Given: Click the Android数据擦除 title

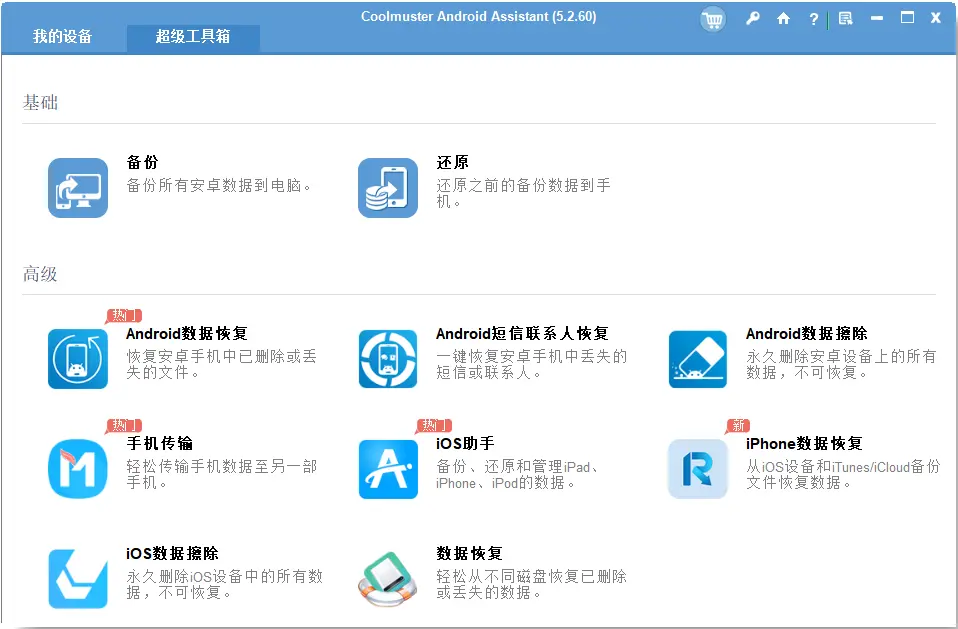Looking at the screenshot, I should tap(807, 333).
